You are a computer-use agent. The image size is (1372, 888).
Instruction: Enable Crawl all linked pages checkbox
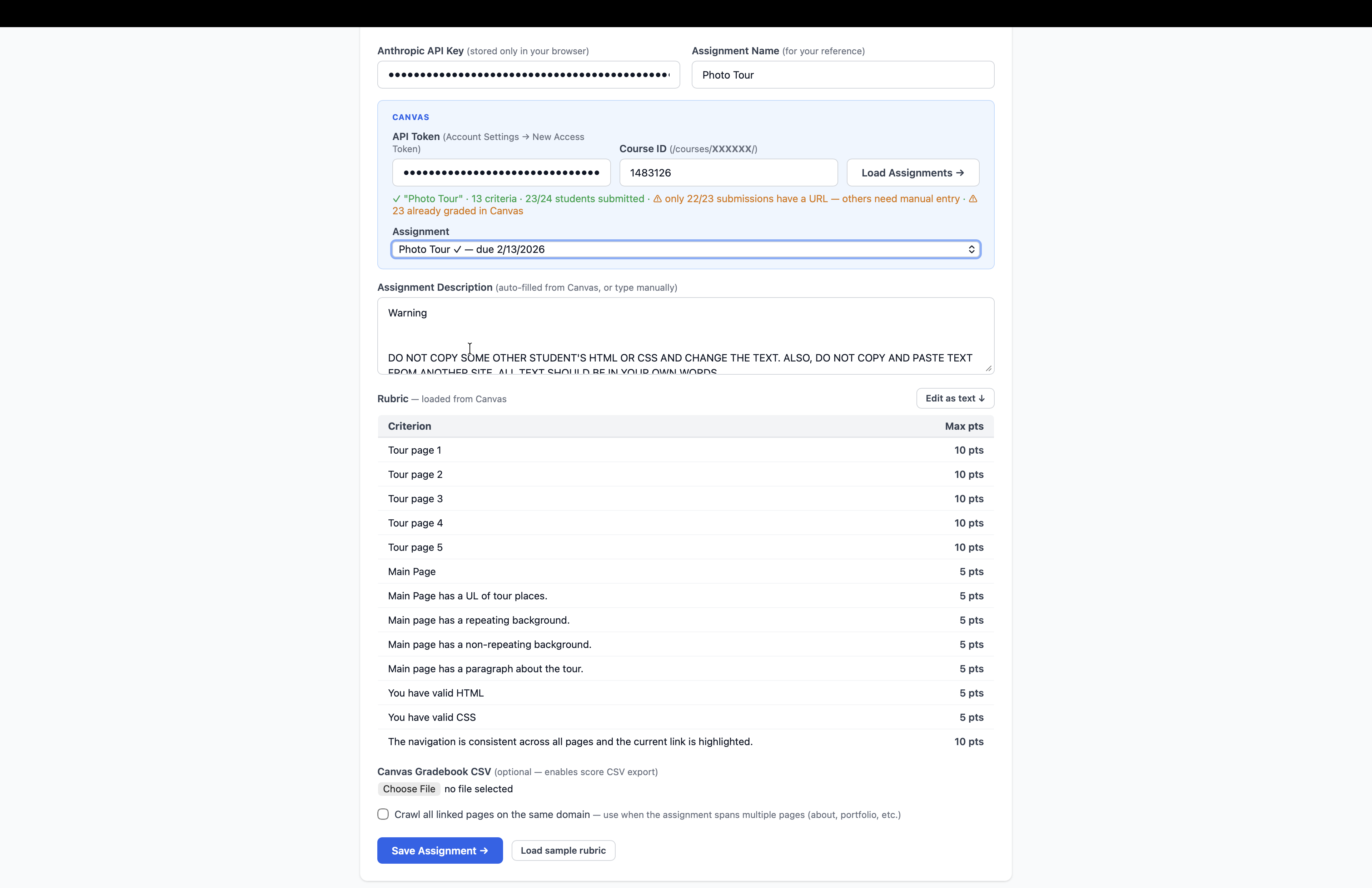click(383, 814)
